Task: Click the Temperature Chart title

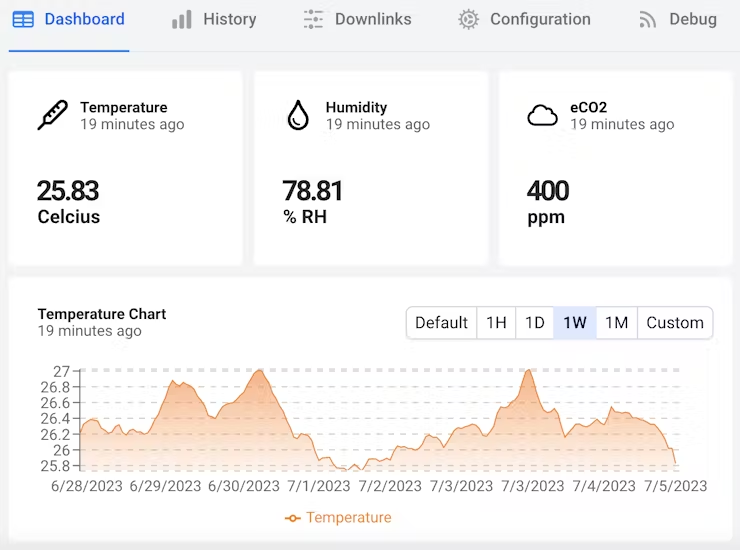Action: click(102, 314)
